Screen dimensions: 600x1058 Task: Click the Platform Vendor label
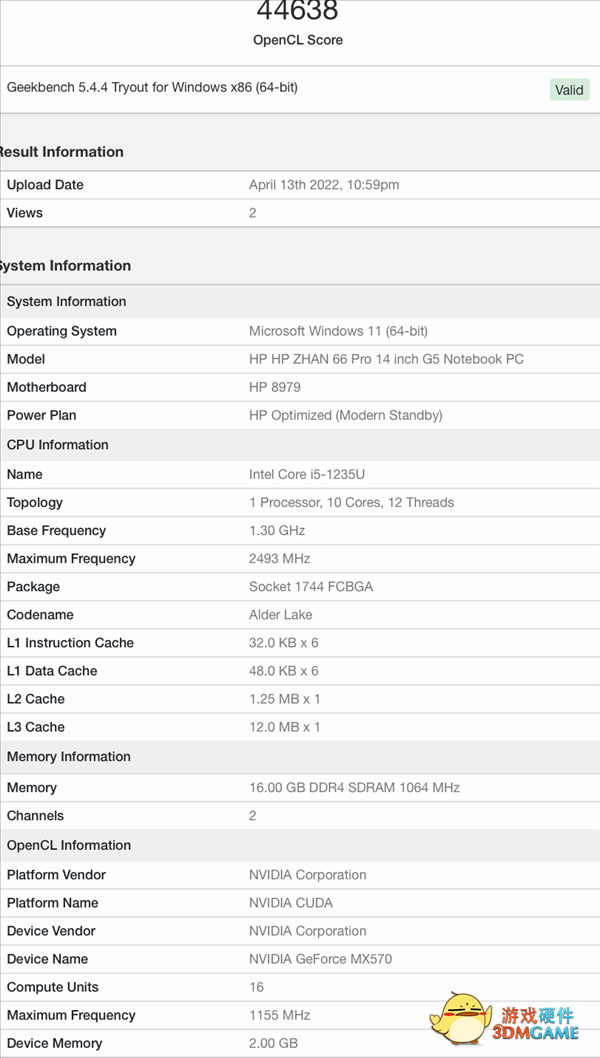(x=56, y=875)
